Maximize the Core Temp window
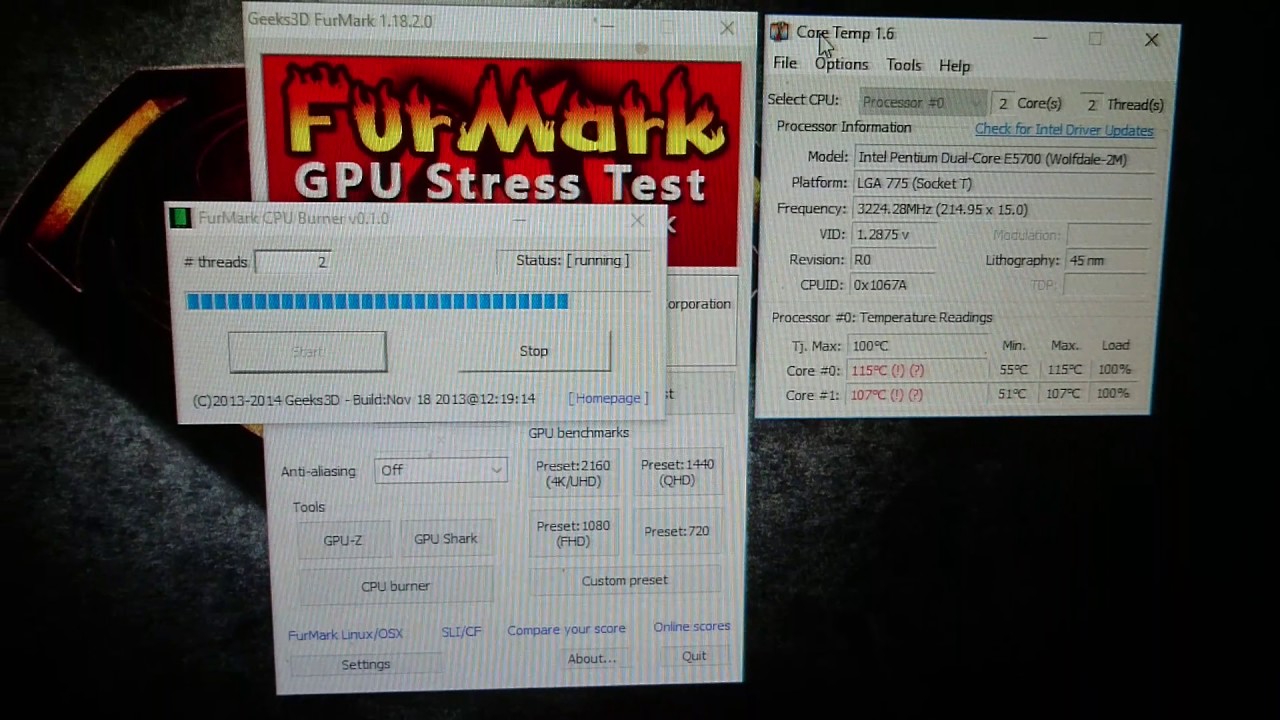Image resolution: width=1280 pixels, height=720 pixels. pyautogui.click(x=1096, y=39)
